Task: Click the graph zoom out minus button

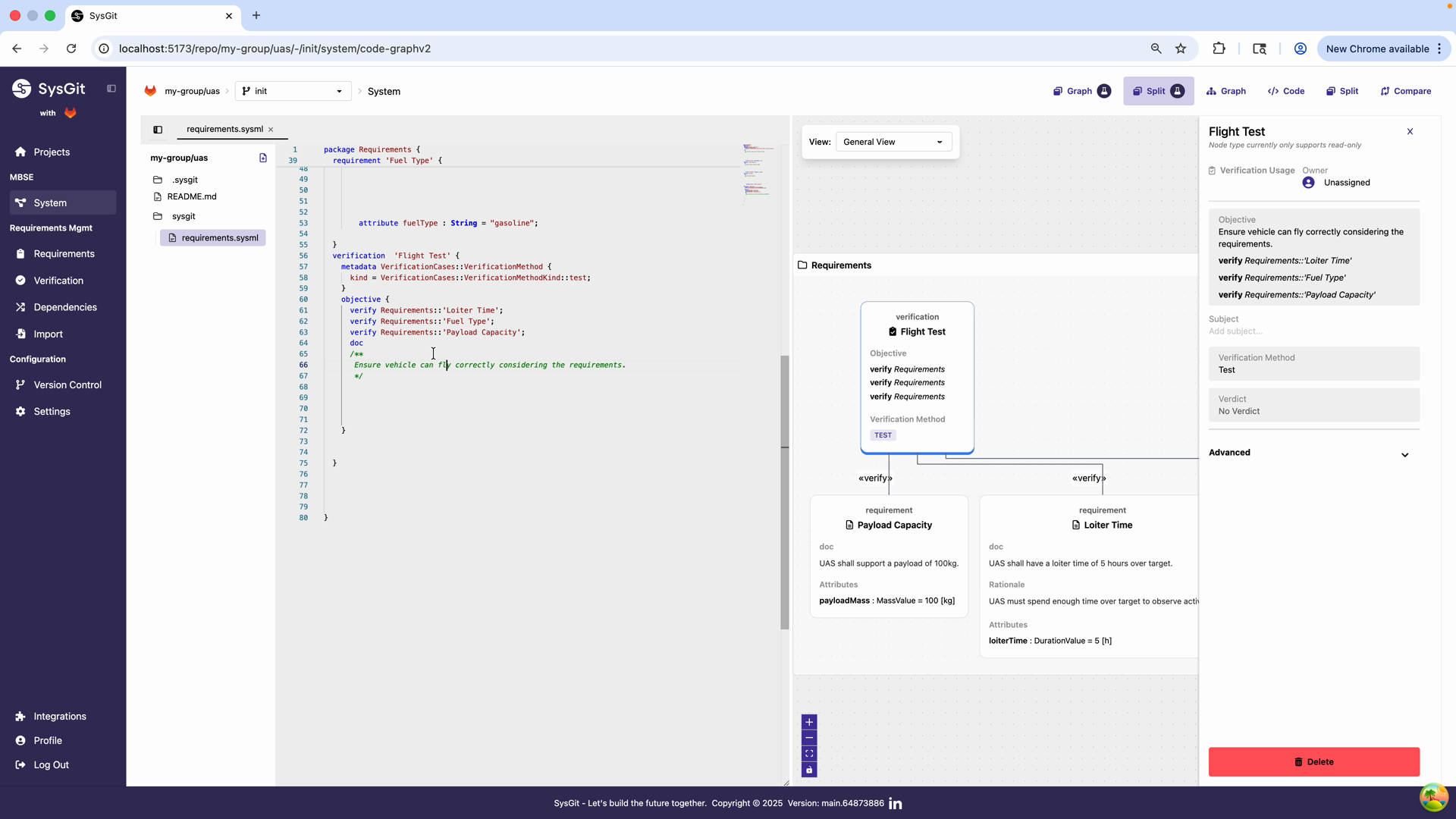Action: click(x=809, y=738)
